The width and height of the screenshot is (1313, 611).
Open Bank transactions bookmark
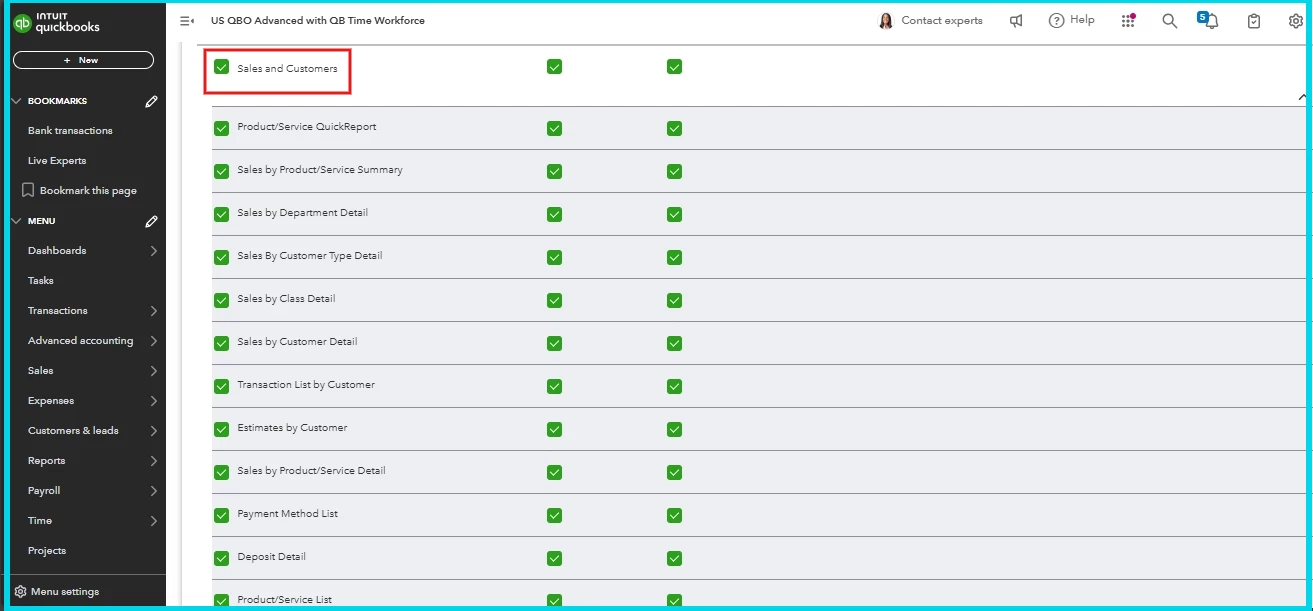click(x=70, y=131)
